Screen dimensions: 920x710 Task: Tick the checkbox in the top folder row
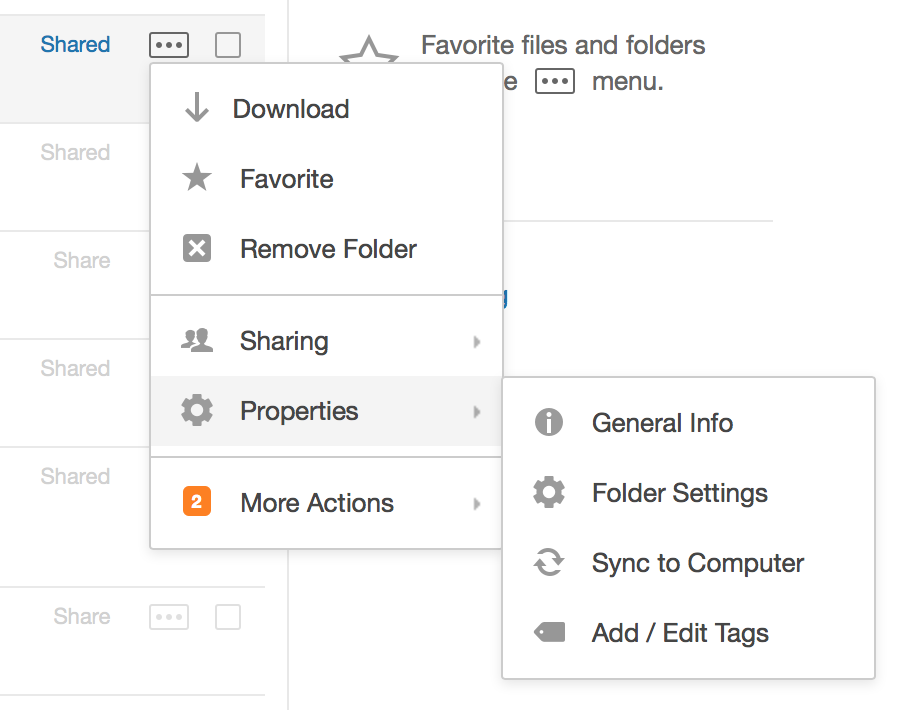[228, 45]
